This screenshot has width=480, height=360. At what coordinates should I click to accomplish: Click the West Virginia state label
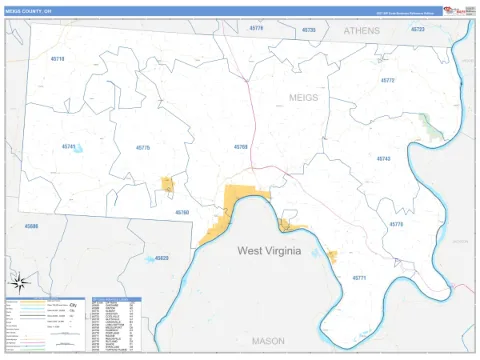click(269, 251)
